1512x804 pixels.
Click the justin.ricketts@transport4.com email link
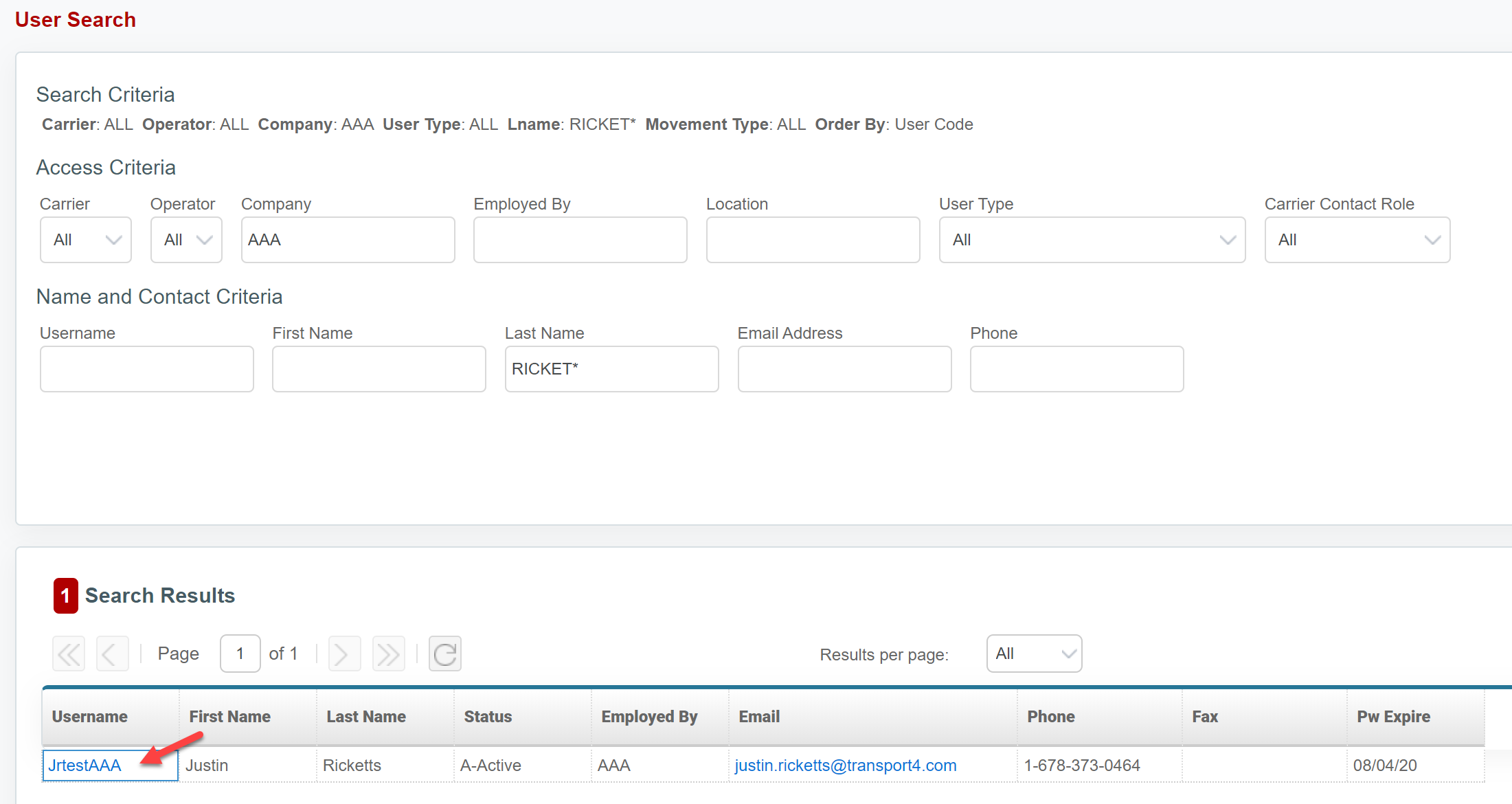[845, 766]
